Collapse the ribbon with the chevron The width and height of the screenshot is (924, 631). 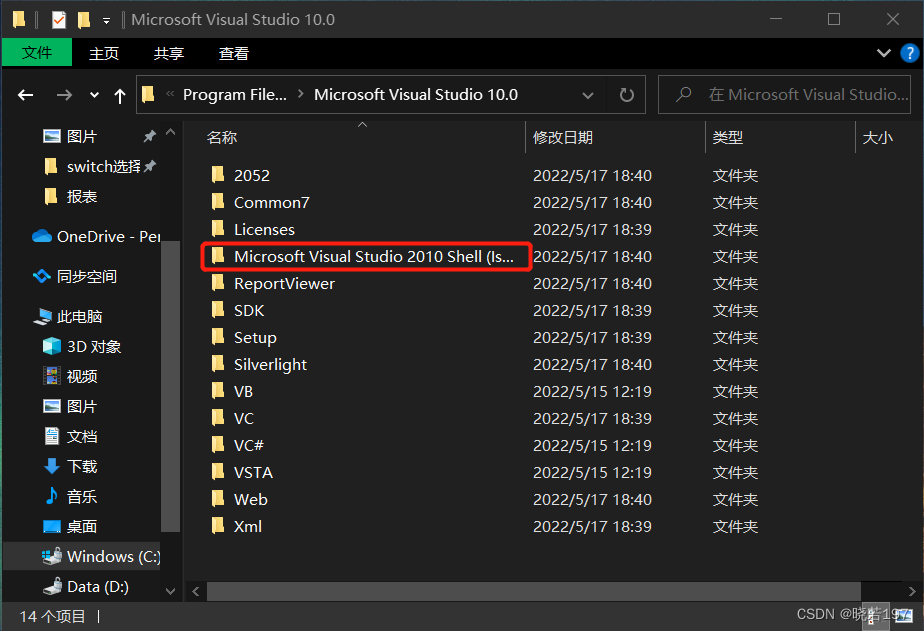tap(883, 53)
